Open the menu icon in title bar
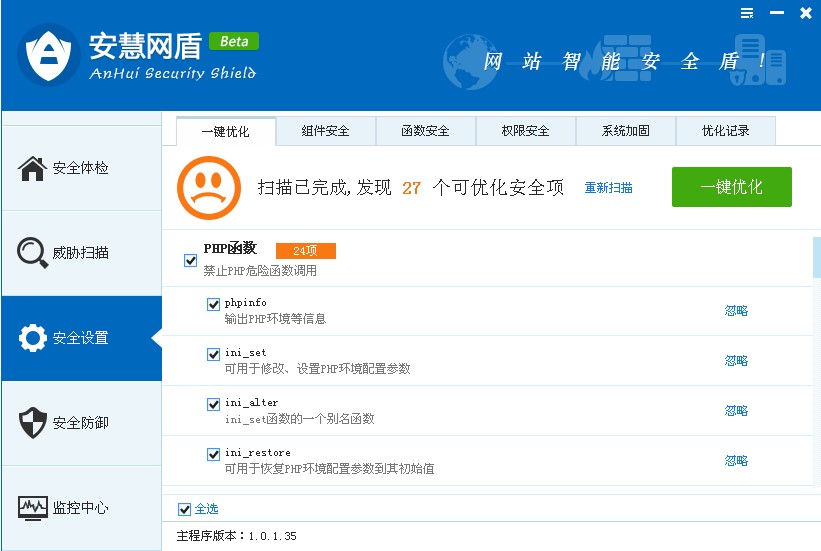The width and height of the screenshot is (821, 551). pyautogui.click(x=747, y=13)
